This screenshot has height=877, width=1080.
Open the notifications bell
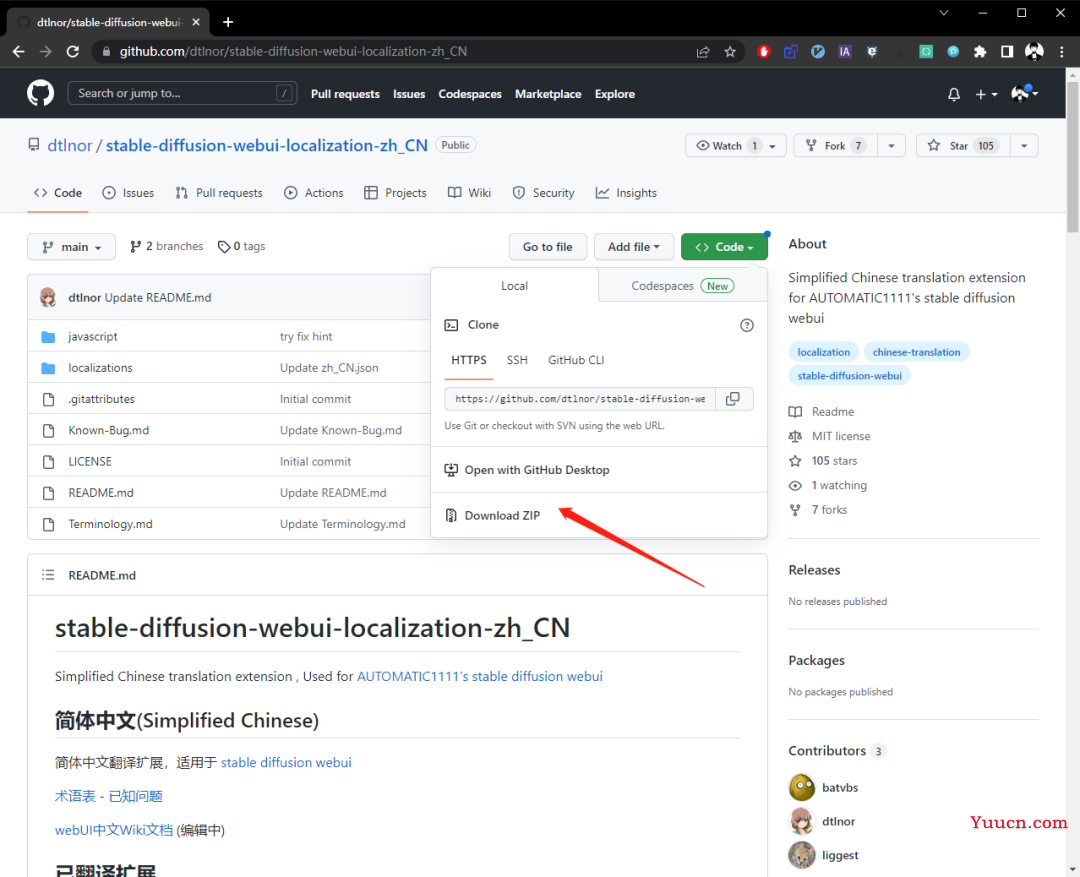pos(953,94)
